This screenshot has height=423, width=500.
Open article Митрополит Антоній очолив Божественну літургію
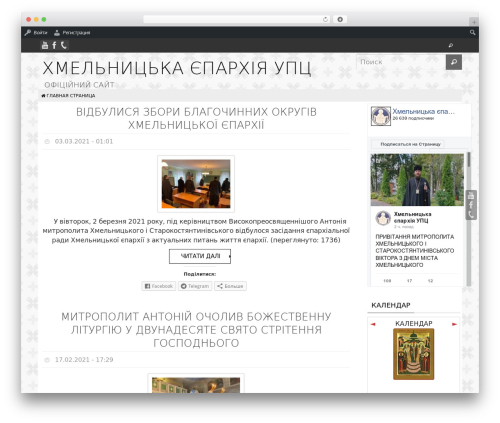click(196, 330)
